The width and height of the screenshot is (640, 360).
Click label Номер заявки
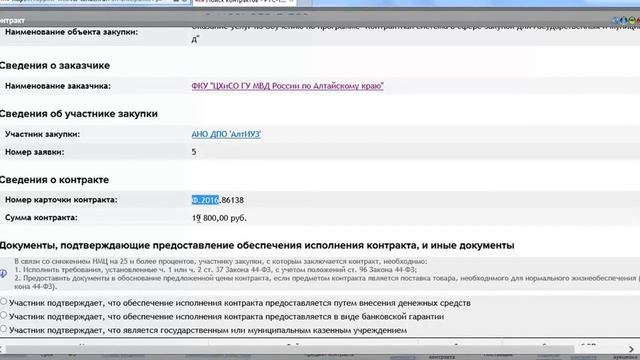35,152
